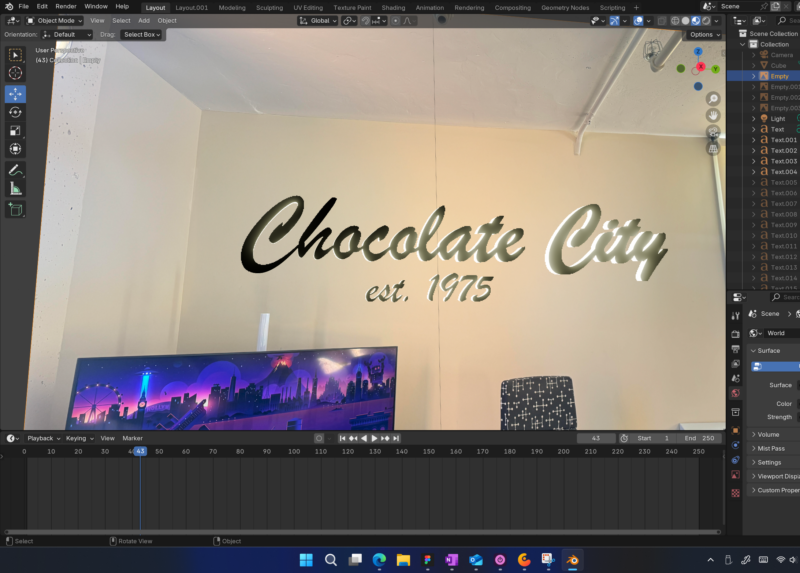Open Orientation Default dropdown
Viewport: 800px width, 573px height.
point(67,35)
